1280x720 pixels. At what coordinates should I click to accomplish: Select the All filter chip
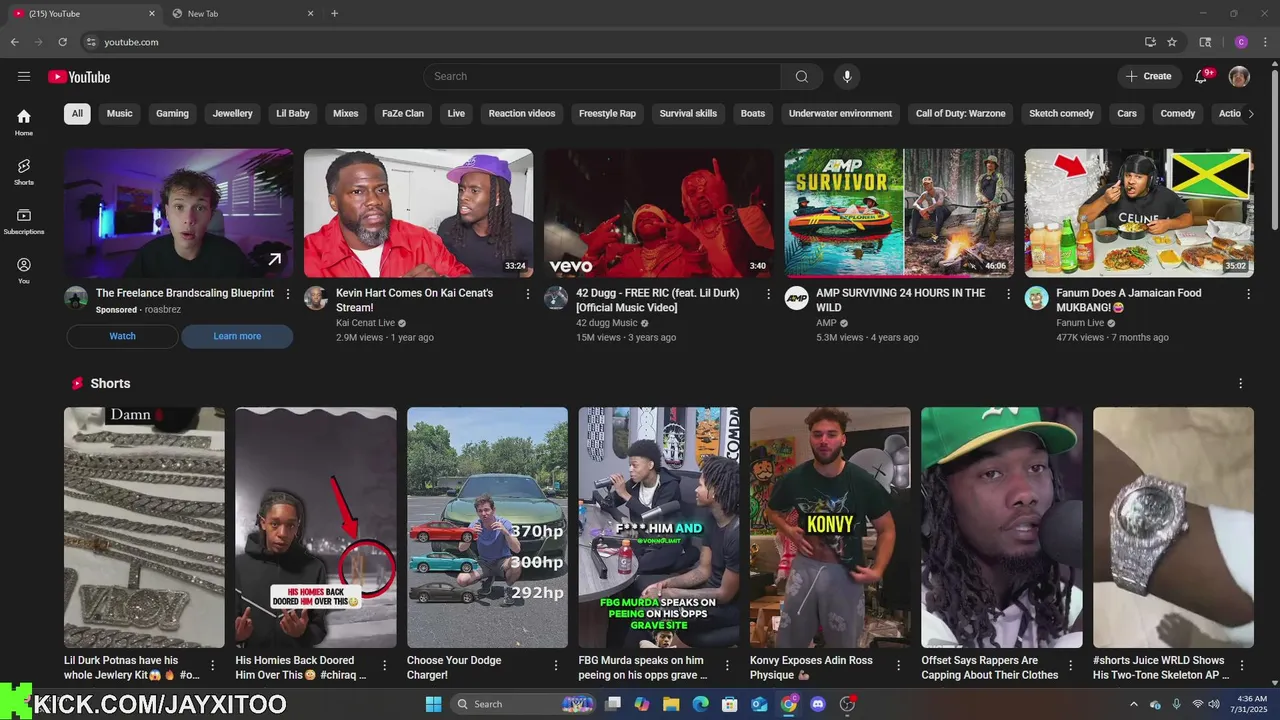click(x=77, y=113)
